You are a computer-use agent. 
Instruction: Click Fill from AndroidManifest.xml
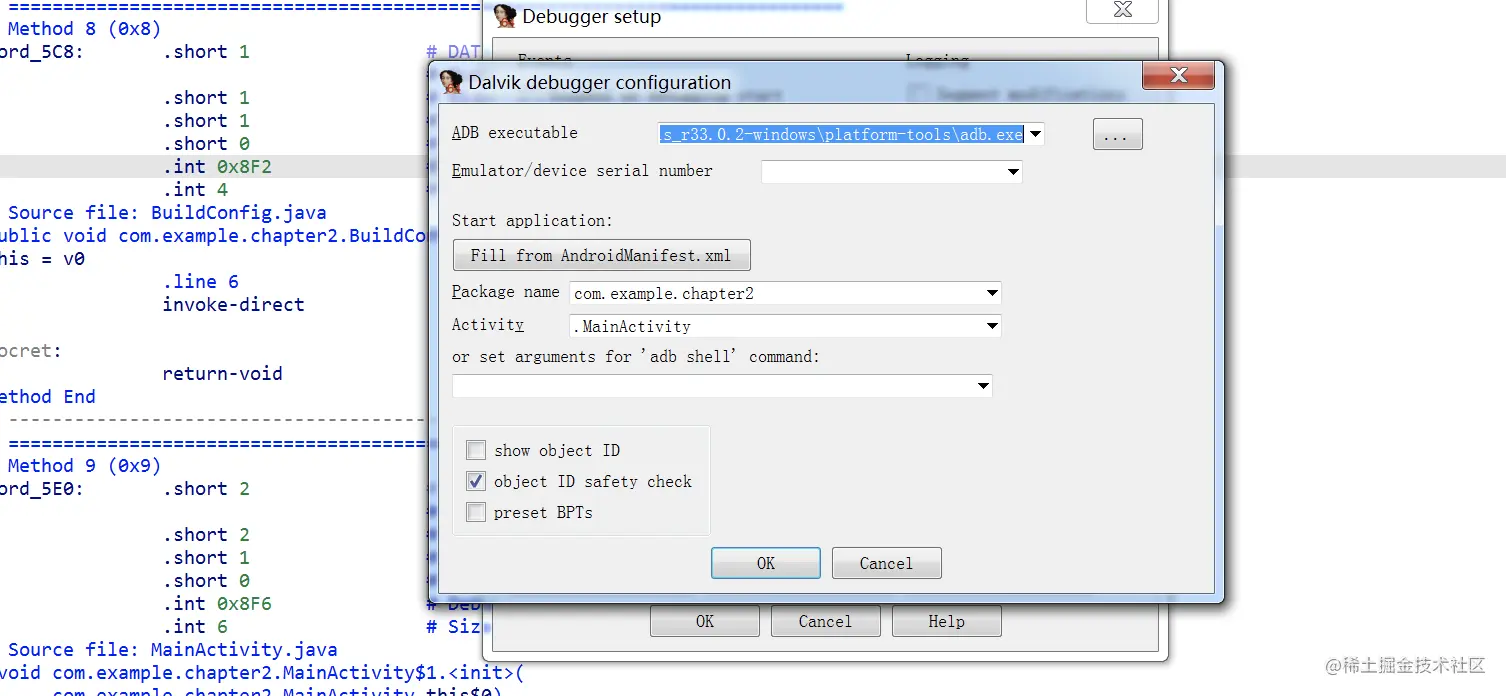coord(601,255)
